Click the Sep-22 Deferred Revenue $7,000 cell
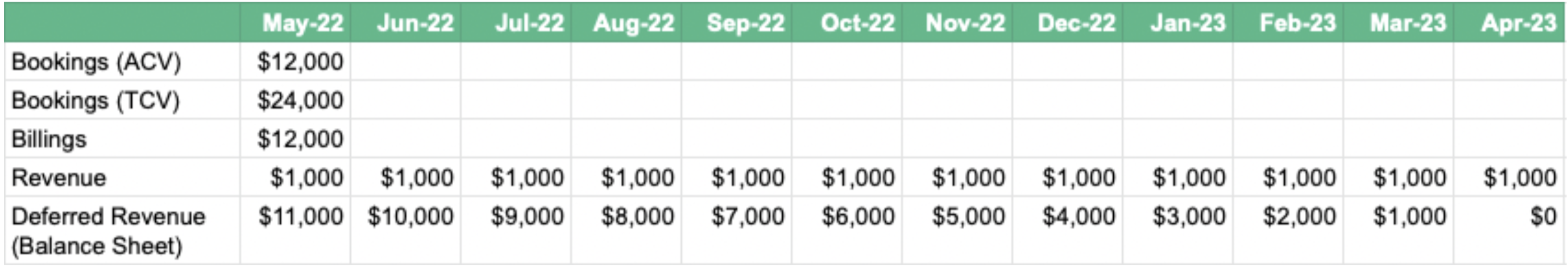Image resolution: width=1568 pixels, height=271 pixels. (x=748, y=217)
